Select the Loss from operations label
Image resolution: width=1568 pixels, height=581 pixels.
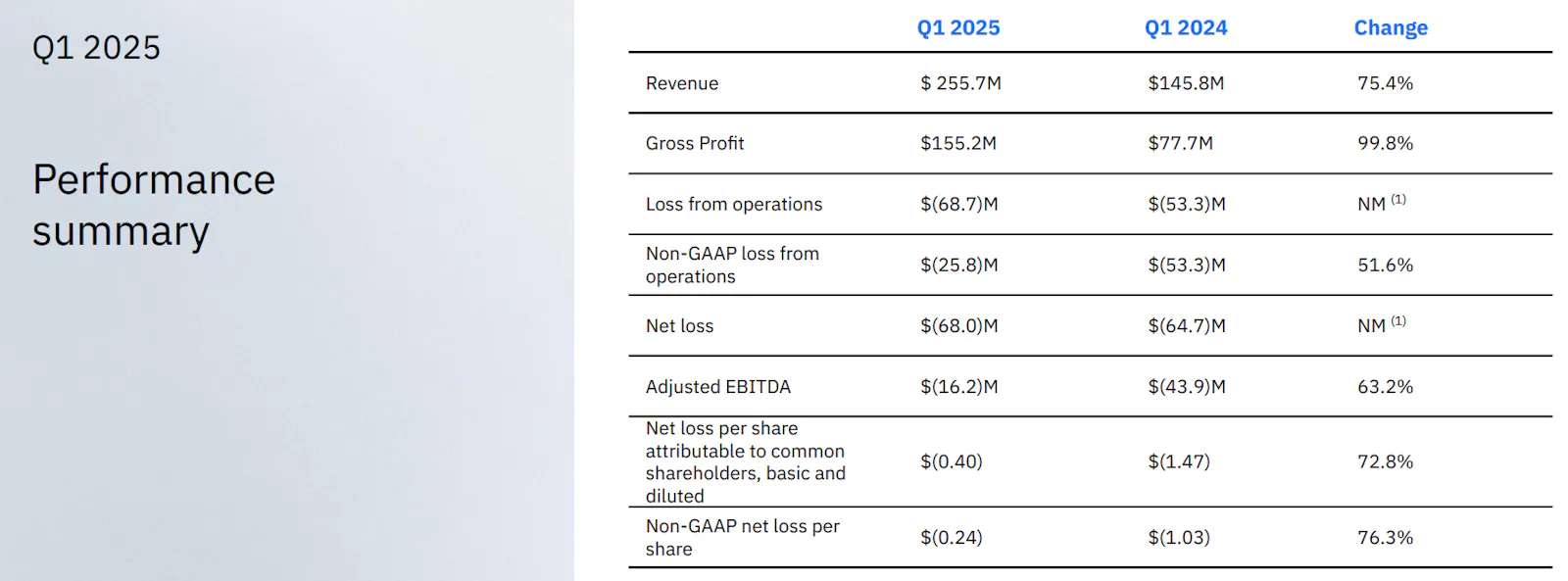(733, 204)
